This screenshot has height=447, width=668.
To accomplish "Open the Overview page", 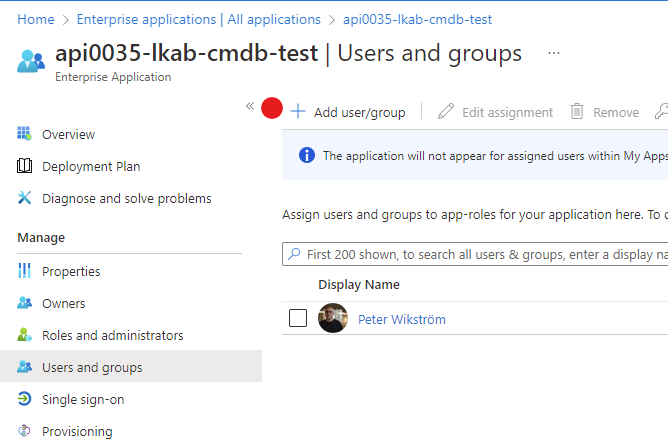I will pos(69,135).
